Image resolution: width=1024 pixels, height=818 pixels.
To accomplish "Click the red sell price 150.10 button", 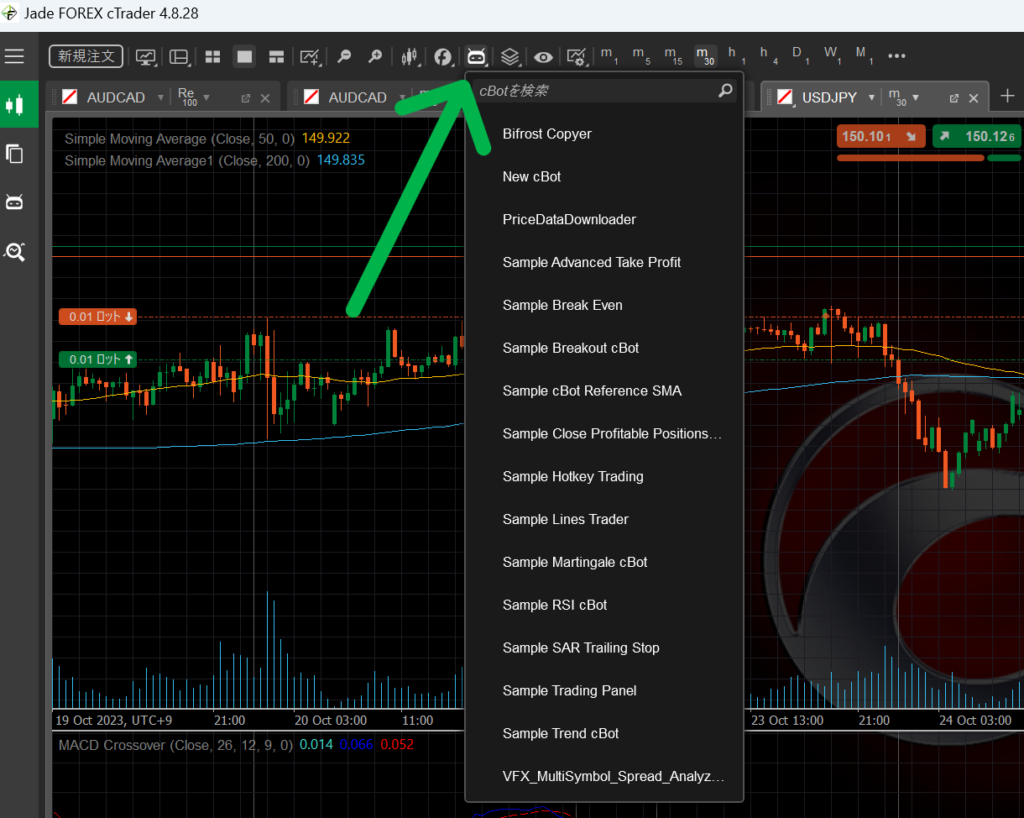I will tap(881, 136).
